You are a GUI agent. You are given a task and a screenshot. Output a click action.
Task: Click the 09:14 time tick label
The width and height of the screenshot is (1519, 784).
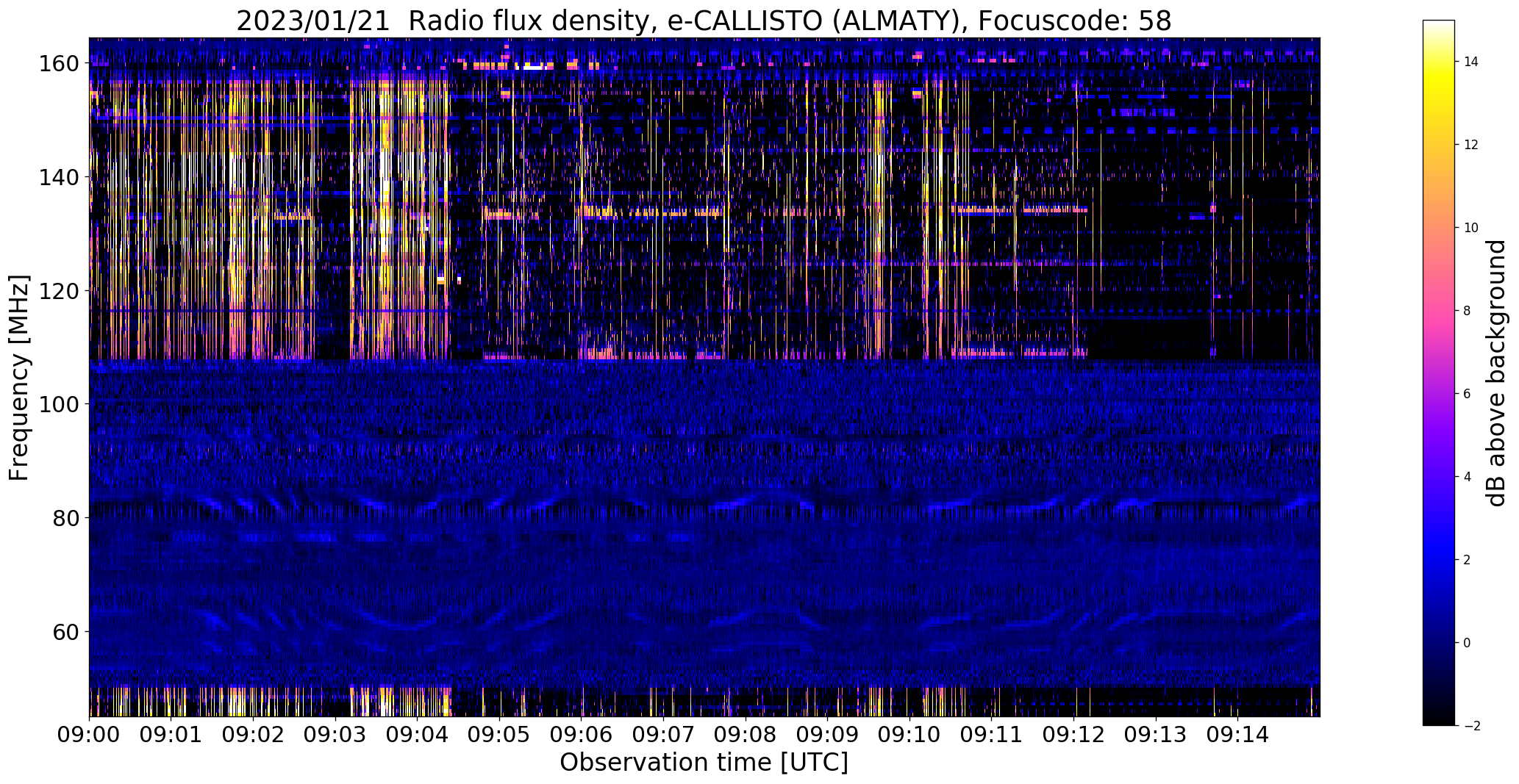1238,735
